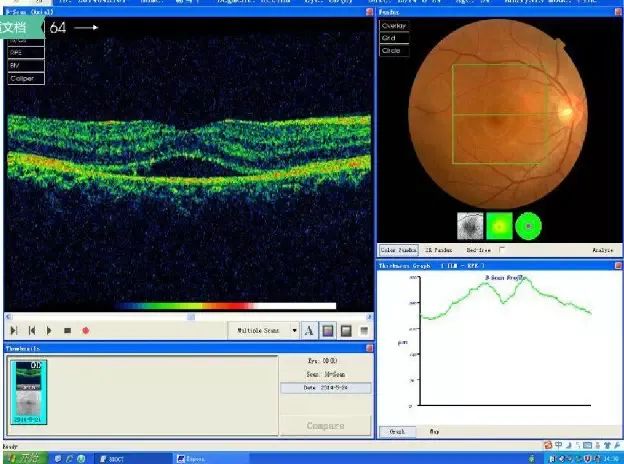Open the Windows Start menu

[25, 458]
